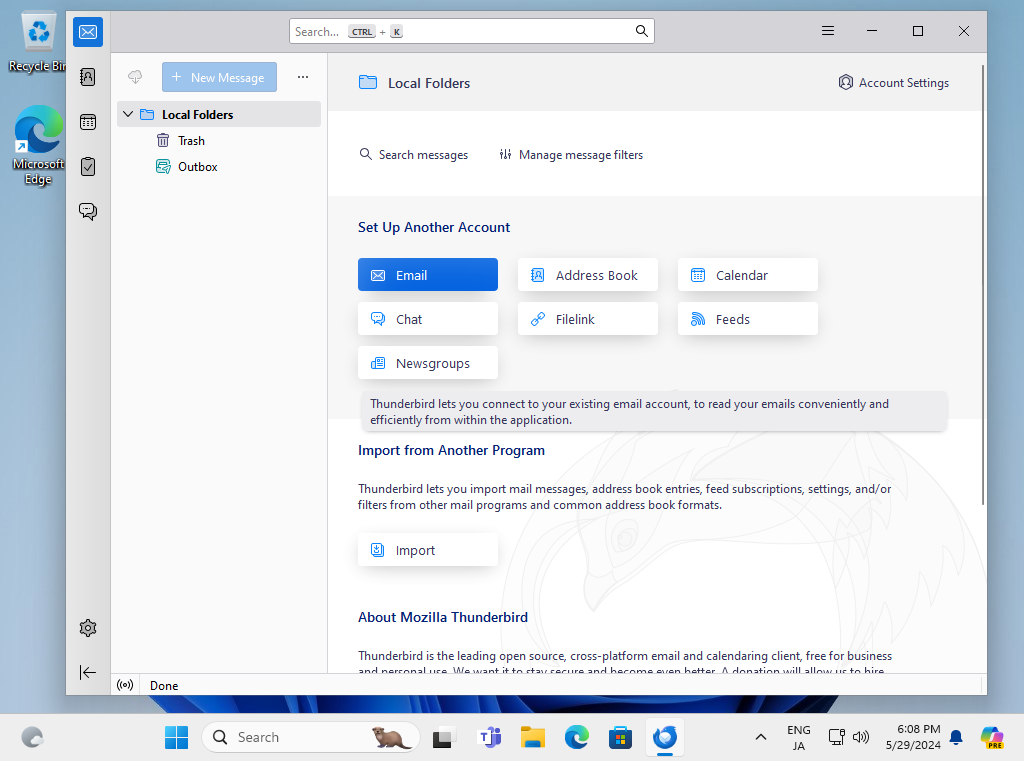The image size is (1024, 761).
Task: Collapse the spaces toolbar
Action: 88,672
